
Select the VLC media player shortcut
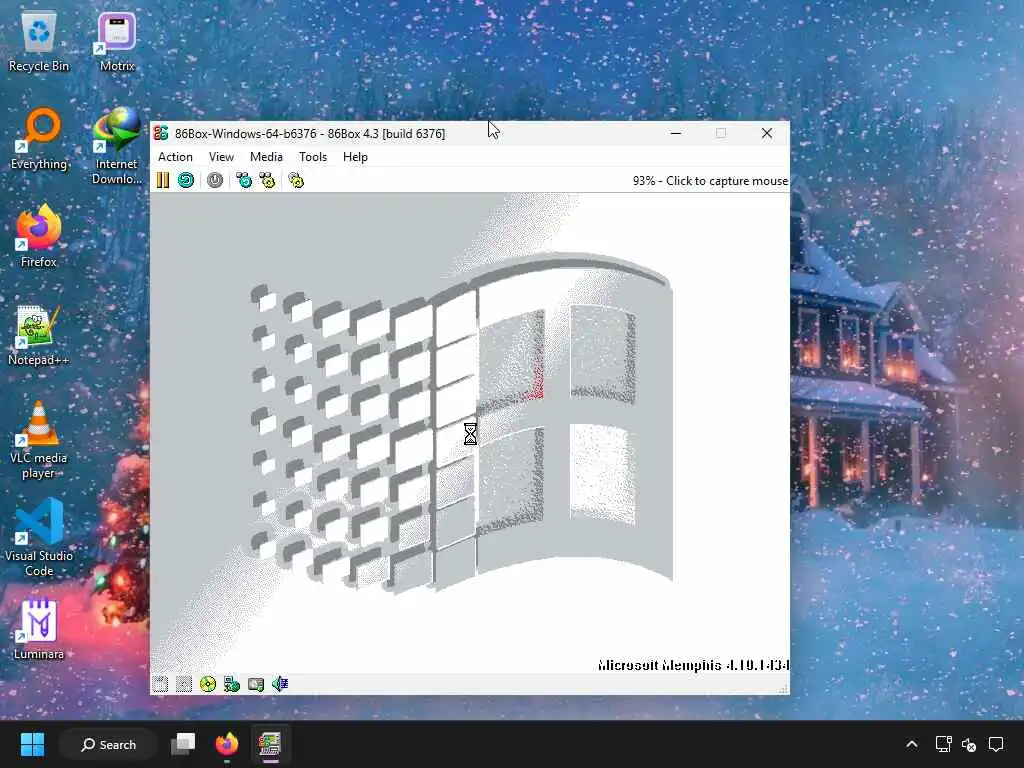click(x=39, y=440)
